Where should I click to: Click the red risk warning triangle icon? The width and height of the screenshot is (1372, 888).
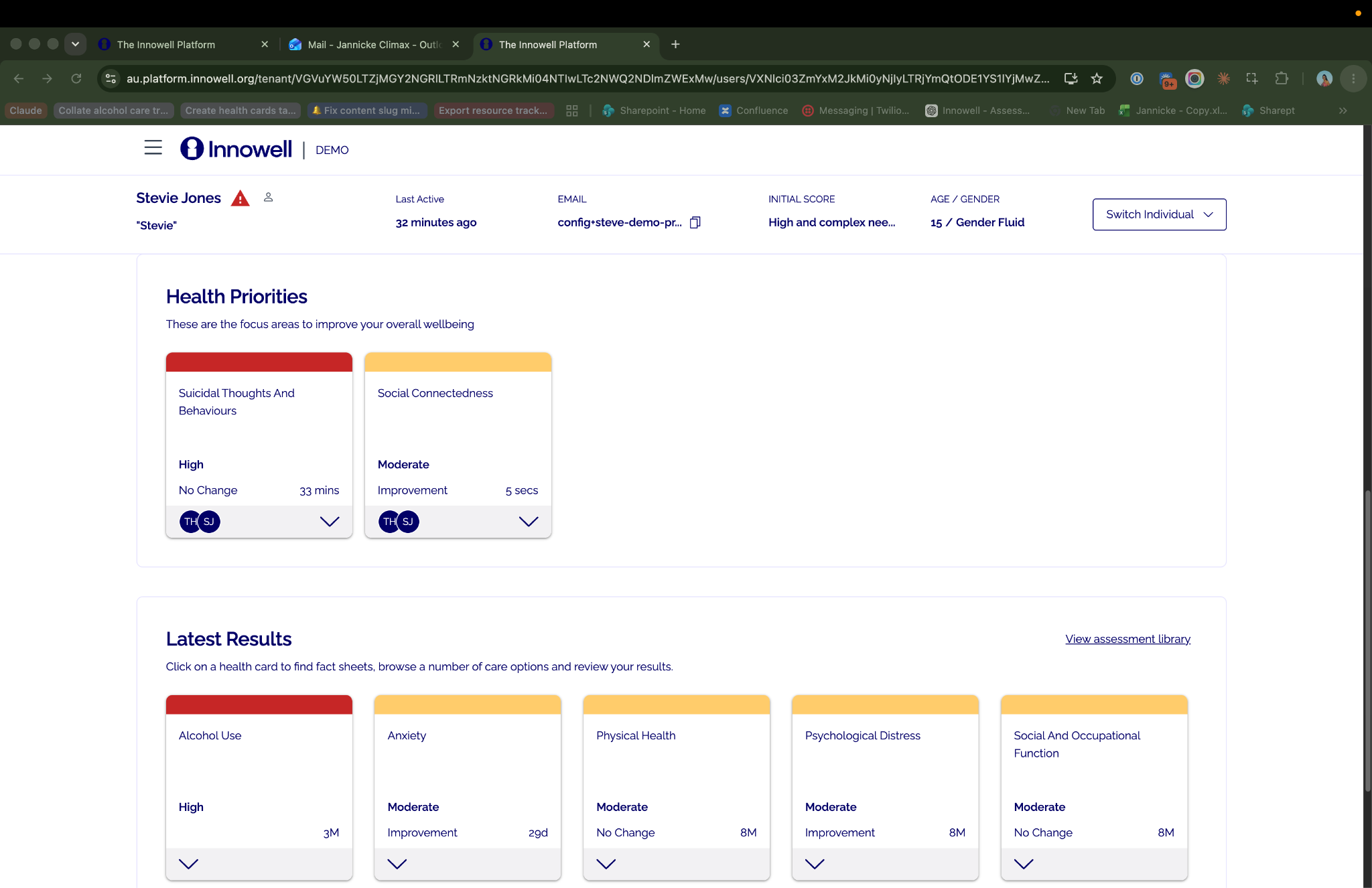(240, 198)
